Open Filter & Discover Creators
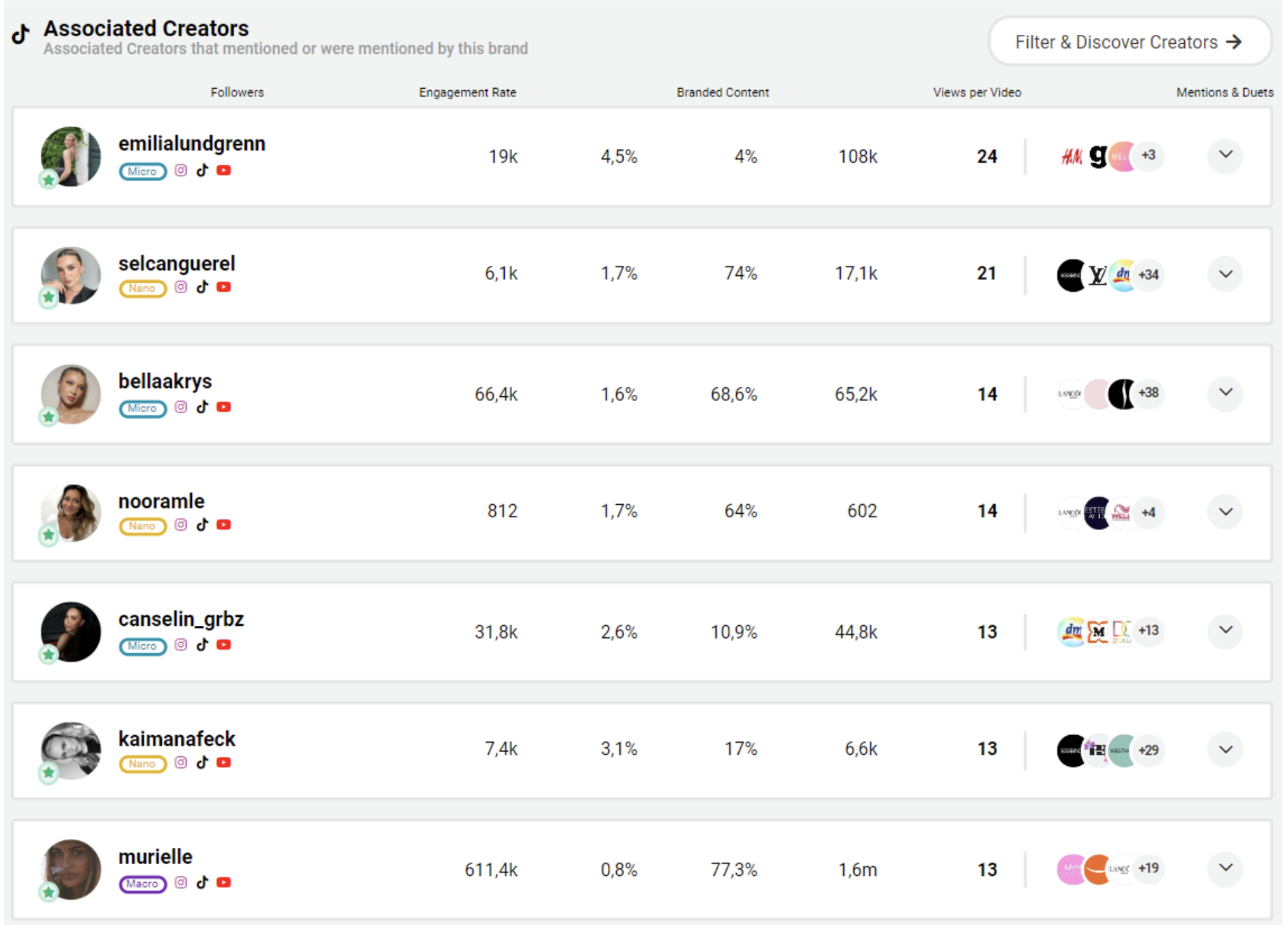 pos(1128,42)
